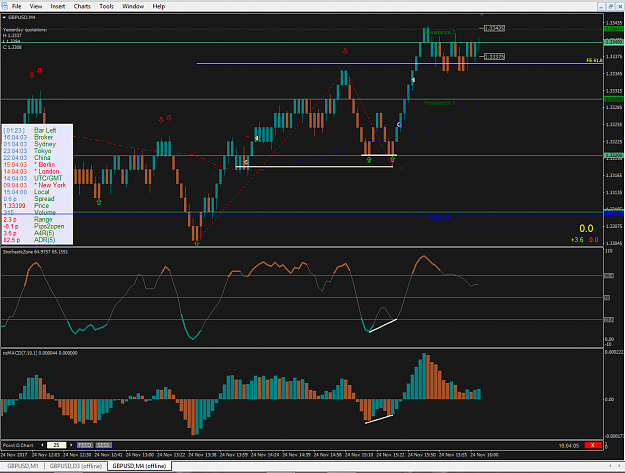Image resolution: width=625 pixels, height=473 pixels.
Task: Select the 1.33425 price label
Action: coord(494,28)
